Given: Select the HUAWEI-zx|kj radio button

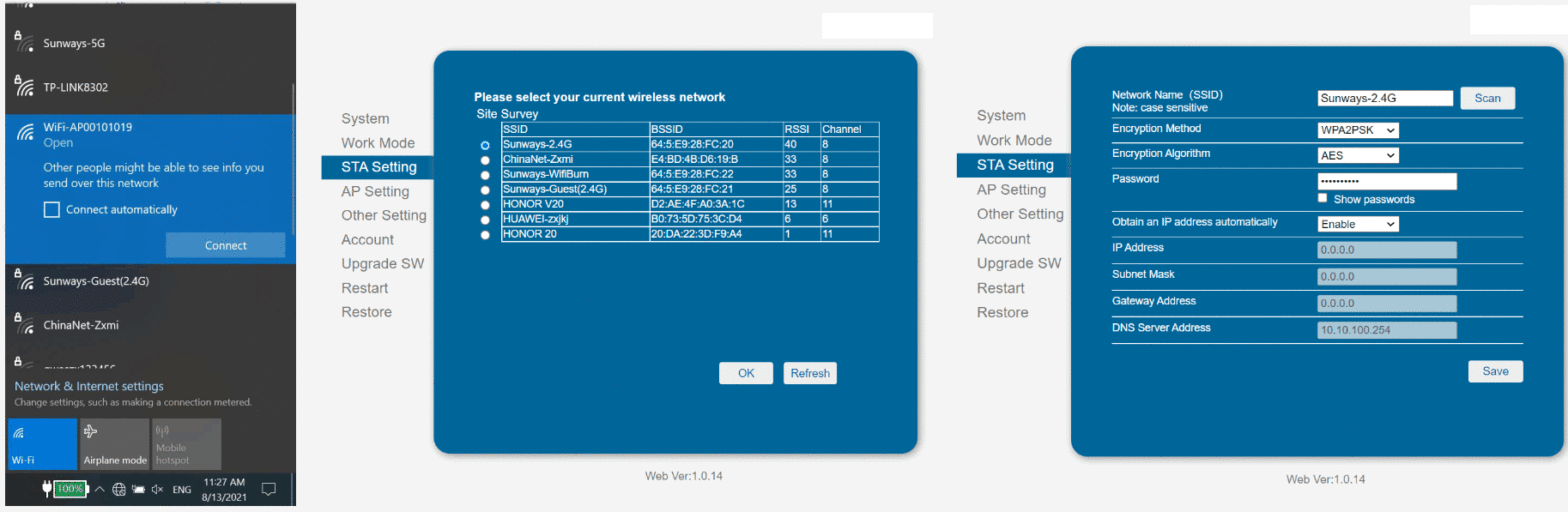Looking at the screenshot, I should [485, 220].
